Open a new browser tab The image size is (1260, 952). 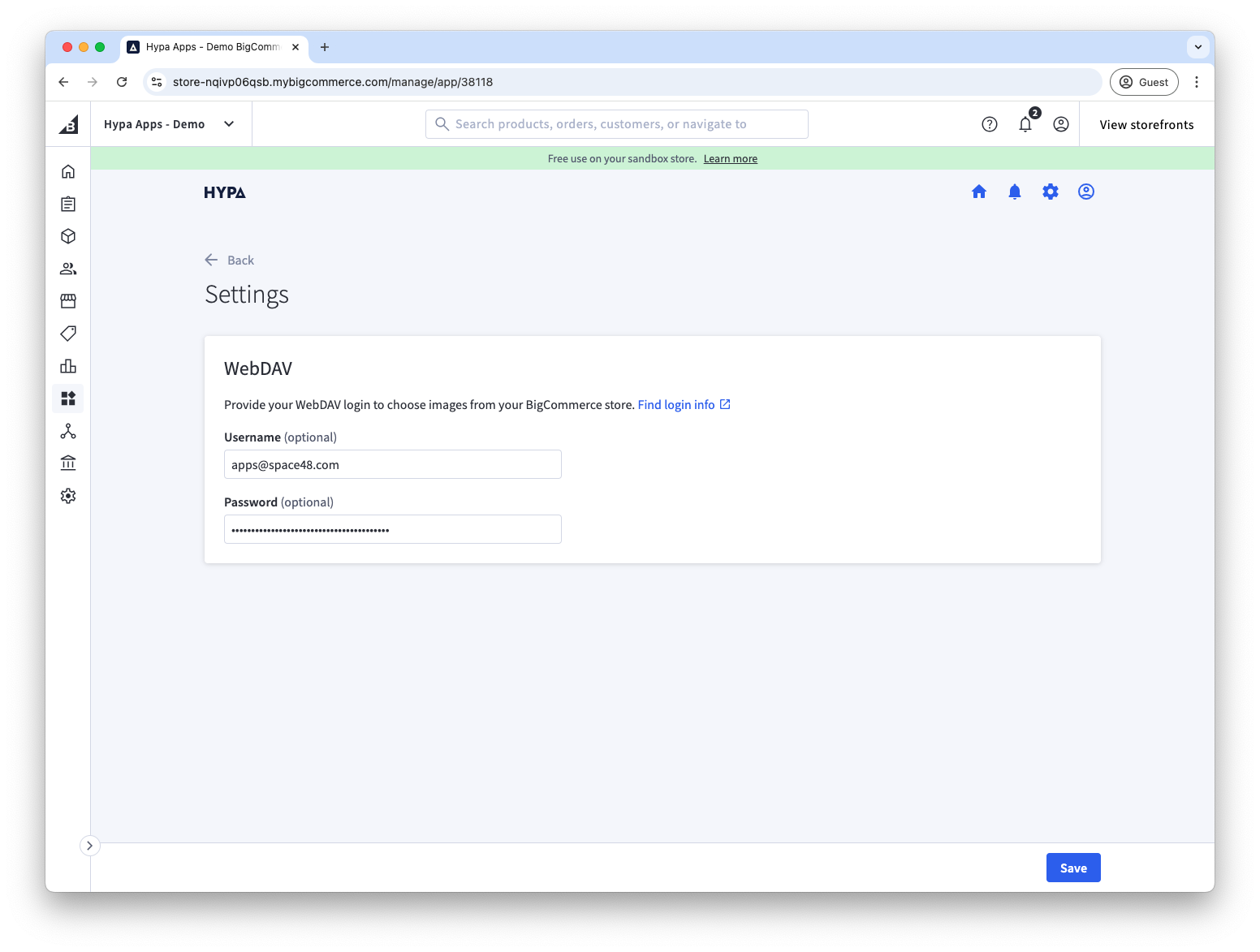(325, 47)
